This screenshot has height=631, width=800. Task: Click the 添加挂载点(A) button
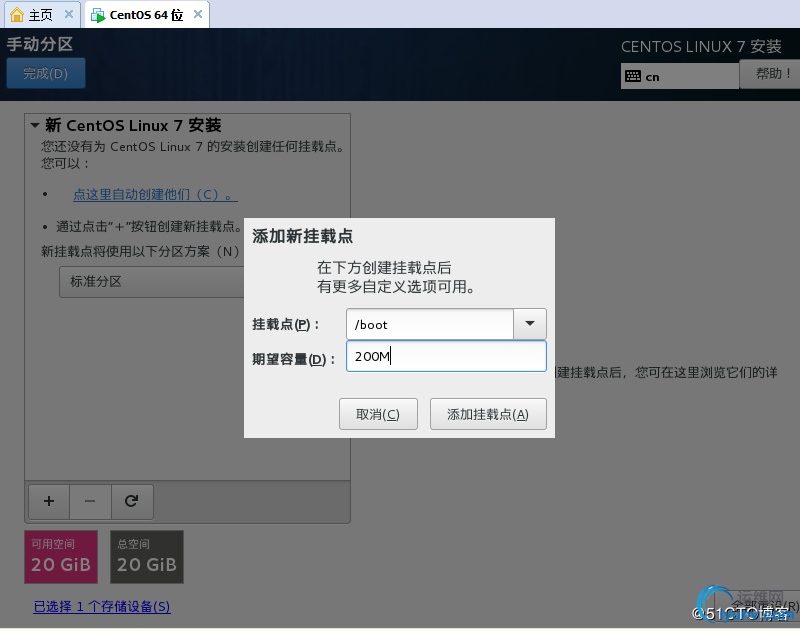(488, 414)
